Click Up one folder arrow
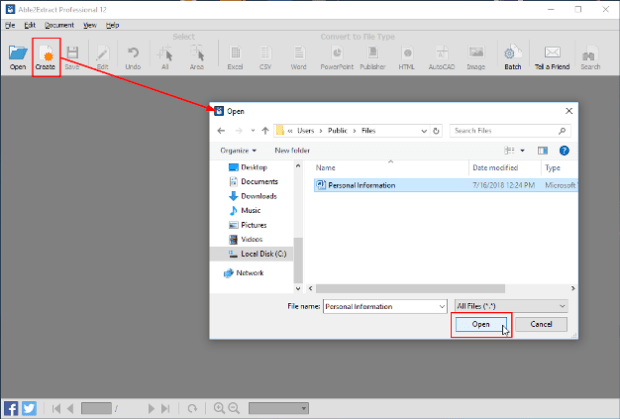The image size is (620, 419). click(265, 131)
